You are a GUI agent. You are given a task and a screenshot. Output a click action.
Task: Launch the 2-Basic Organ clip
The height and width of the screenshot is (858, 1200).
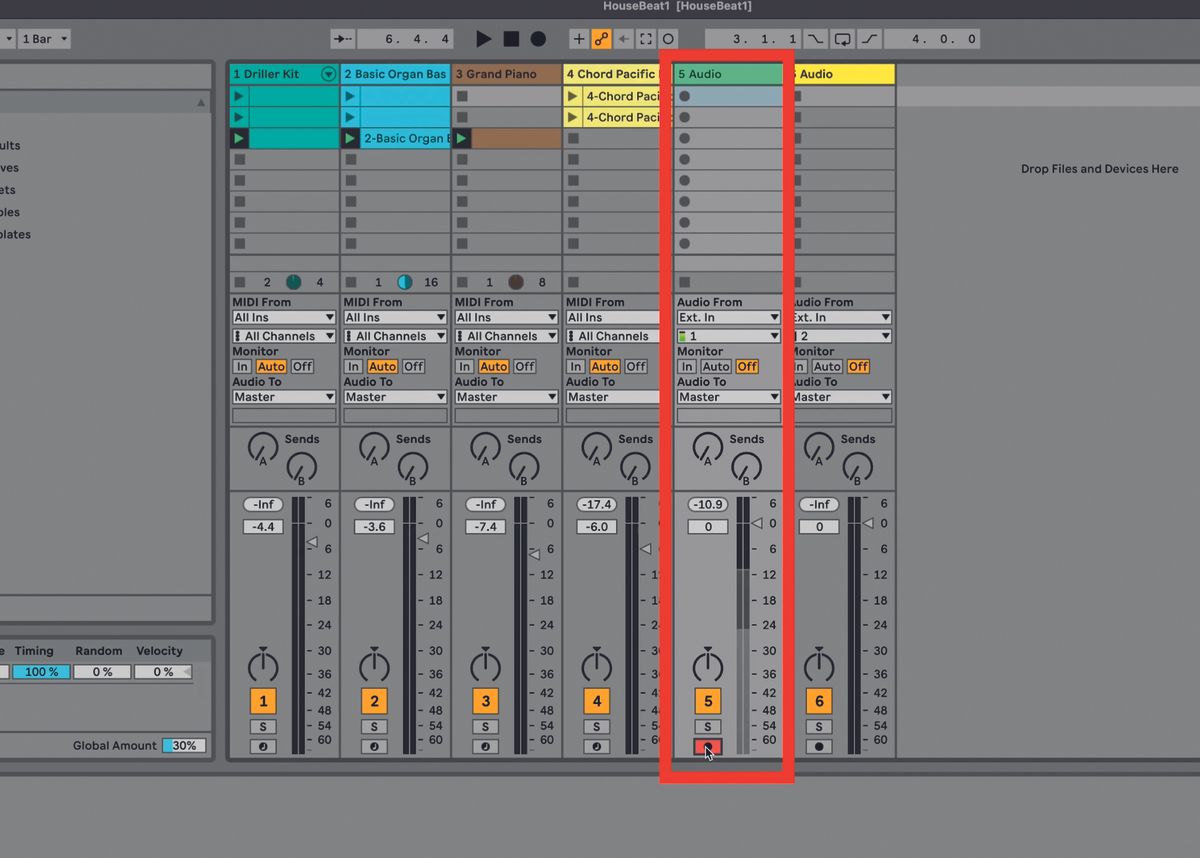coord(350,138)
